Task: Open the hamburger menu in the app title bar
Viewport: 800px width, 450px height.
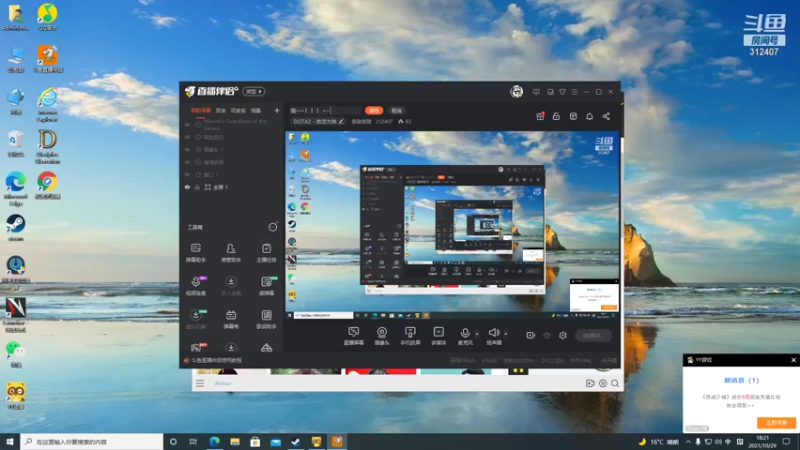Action: (574, 92)
